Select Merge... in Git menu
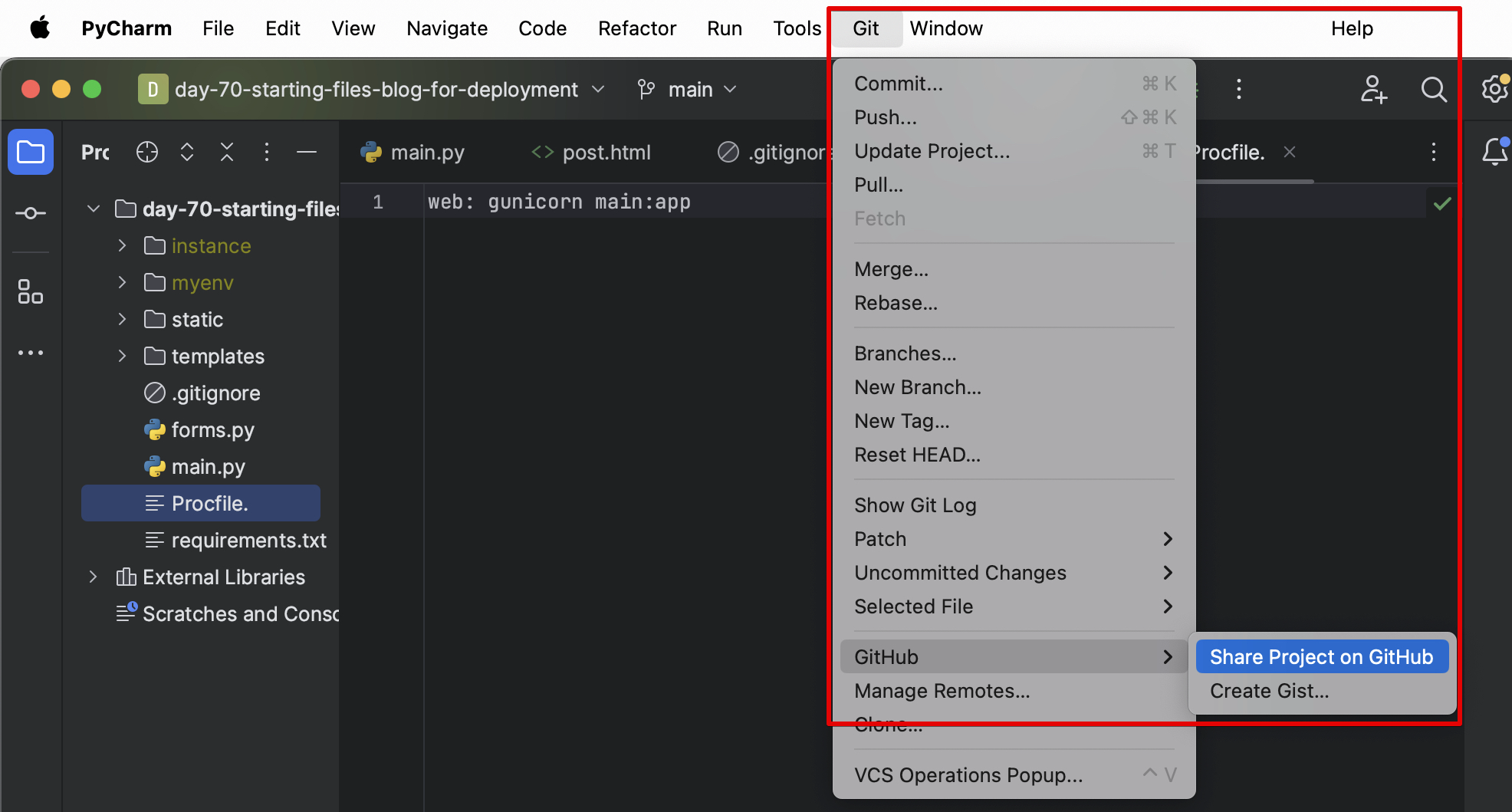The image size is (1512, 812). [1014, 269]
